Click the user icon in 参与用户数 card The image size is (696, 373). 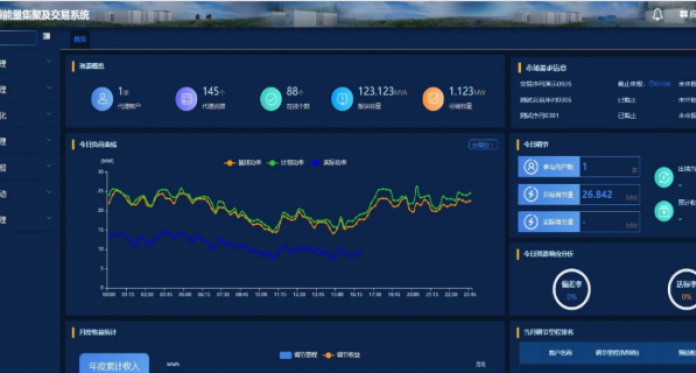tap(530, 167)
